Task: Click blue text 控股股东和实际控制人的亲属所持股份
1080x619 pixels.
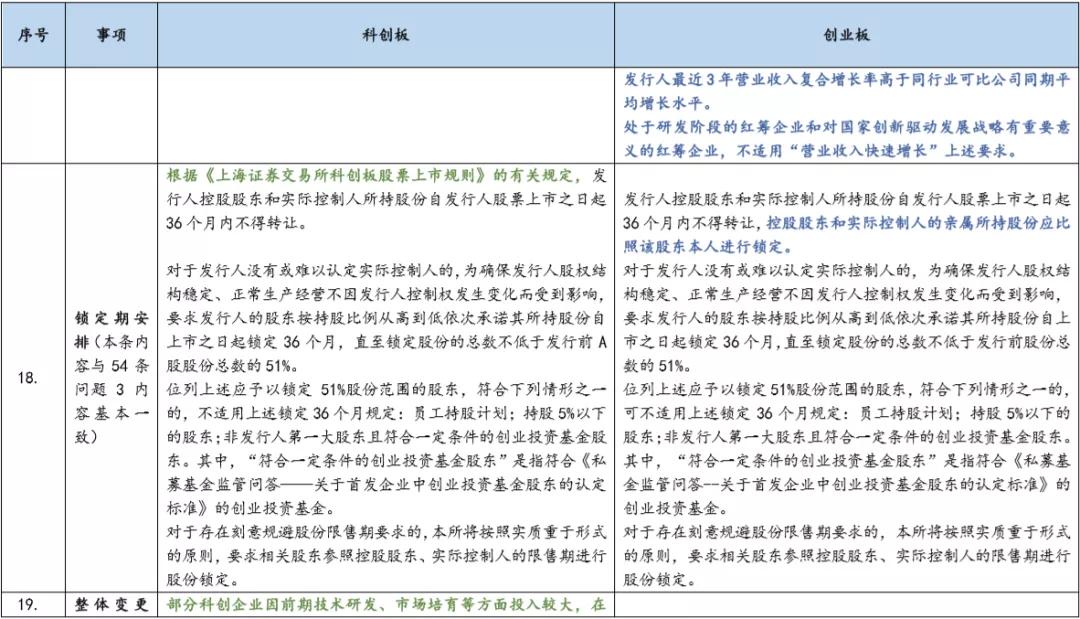Action: coord(895,222)
